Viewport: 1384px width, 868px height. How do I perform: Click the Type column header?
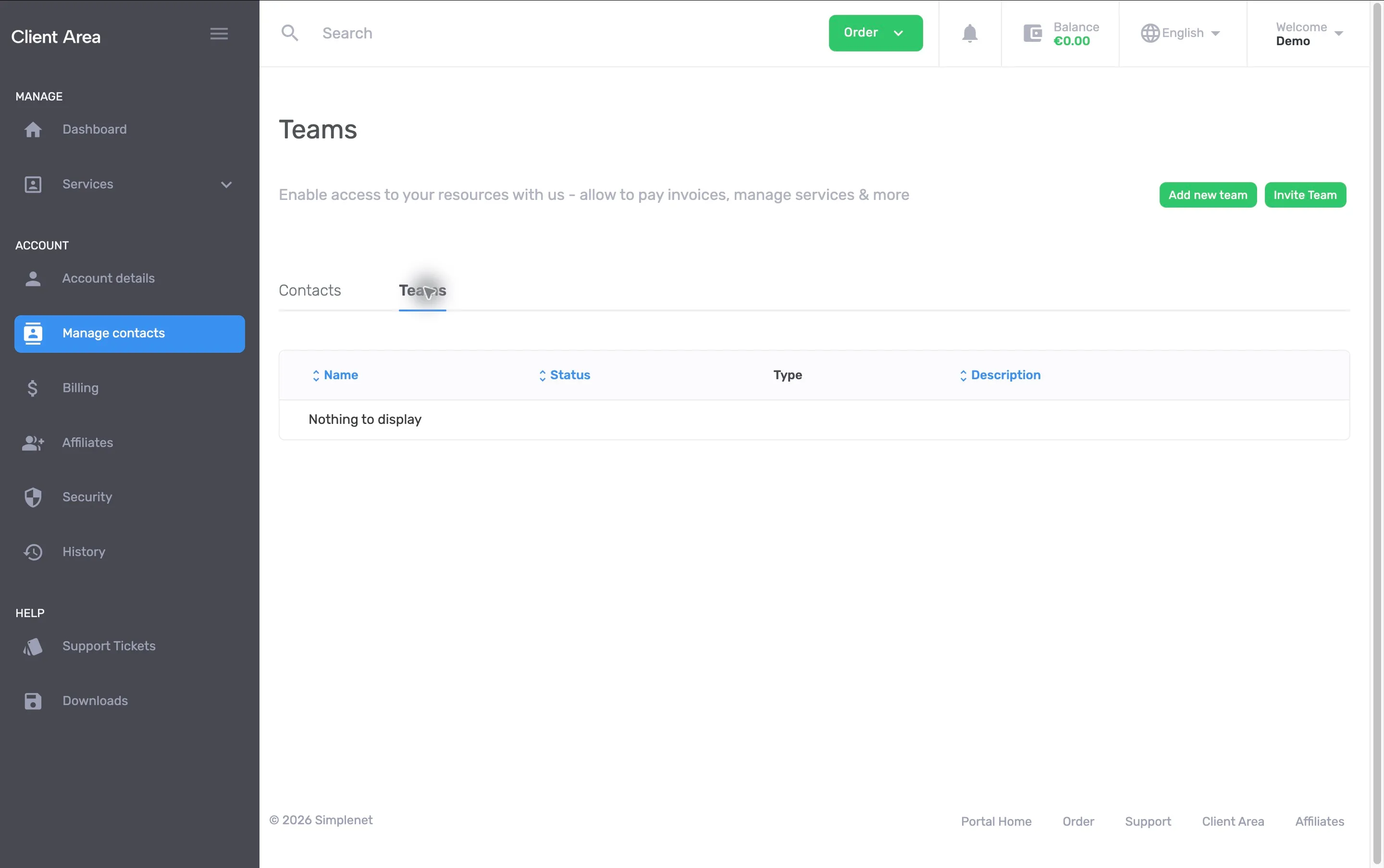pos(787,375)
